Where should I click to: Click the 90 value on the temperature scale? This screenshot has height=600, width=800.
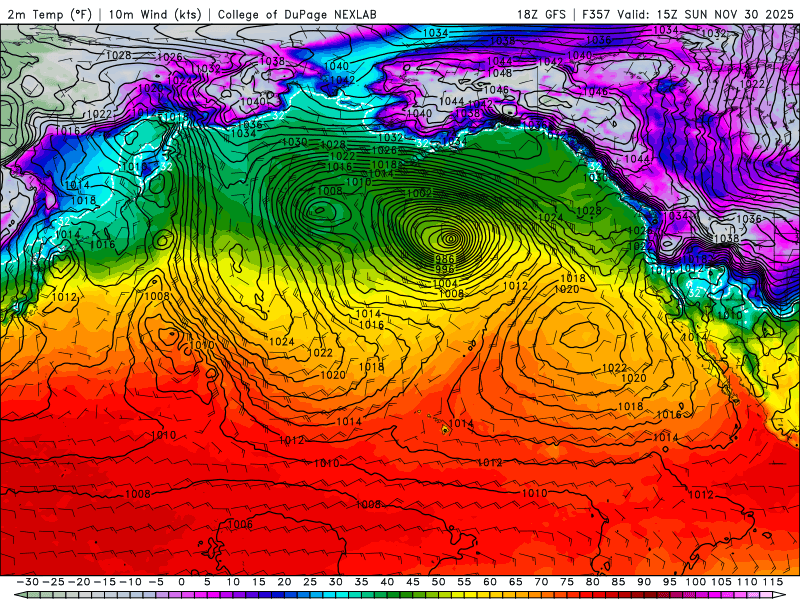coord(644,582)
